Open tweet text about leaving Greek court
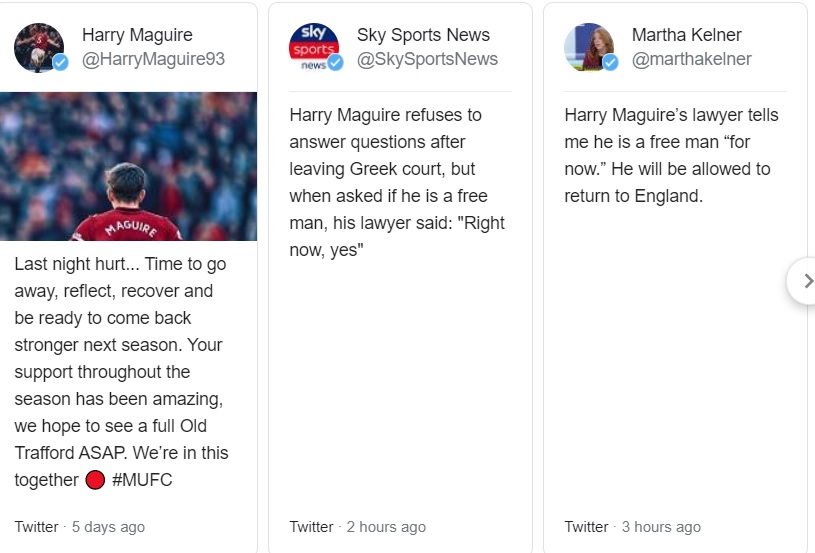815x553 pixels. [399, 182]
